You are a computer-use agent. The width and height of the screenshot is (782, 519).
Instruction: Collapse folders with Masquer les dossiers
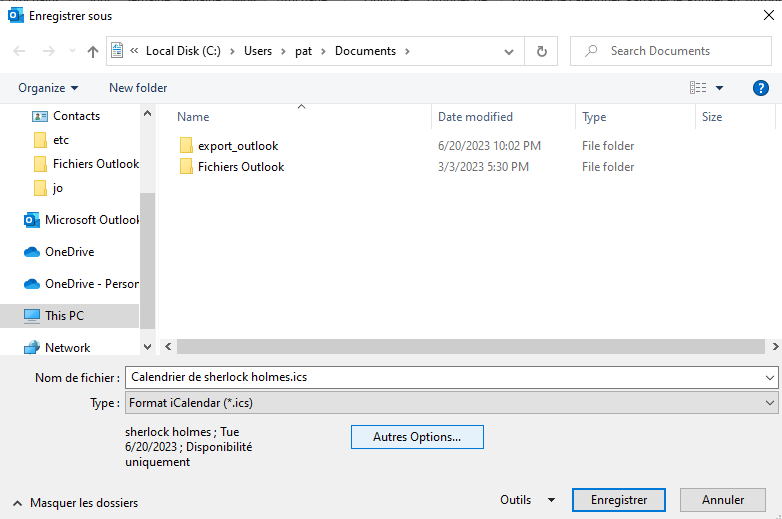point(75,503)
